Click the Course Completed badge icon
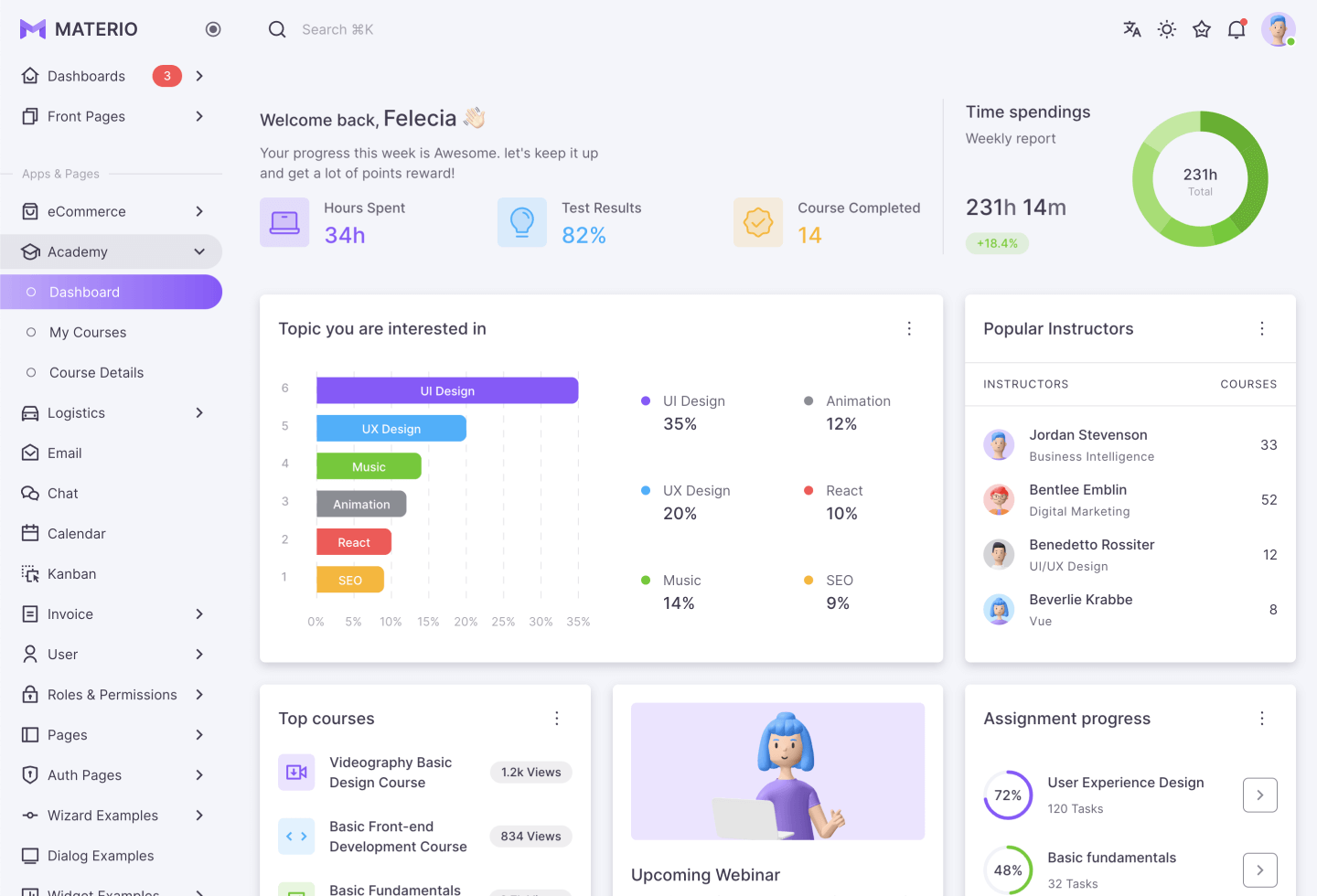Screen dimensions: 1317x896 [758, 222]
